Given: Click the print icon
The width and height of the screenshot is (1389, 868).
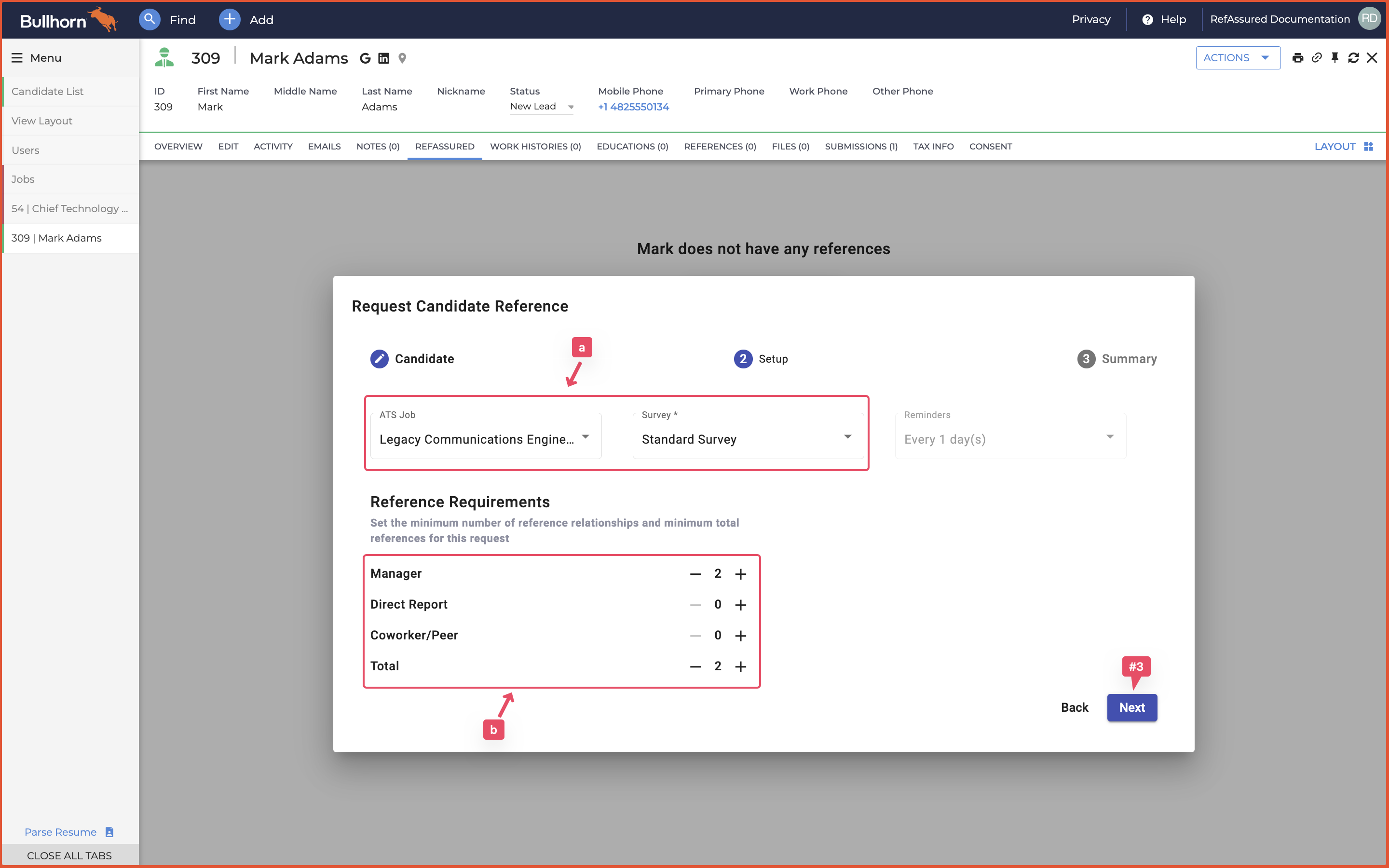Looking at the screenshot, I should pos(1297,58).
